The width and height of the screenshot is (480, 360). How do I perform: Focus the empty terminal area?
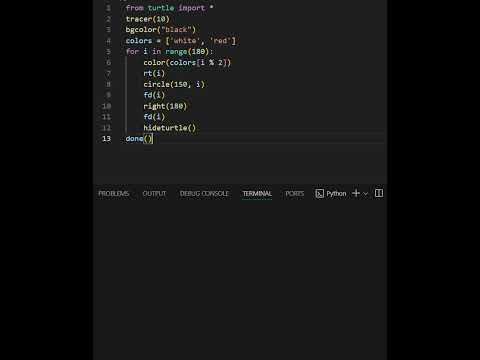click(x=240, y=280)
